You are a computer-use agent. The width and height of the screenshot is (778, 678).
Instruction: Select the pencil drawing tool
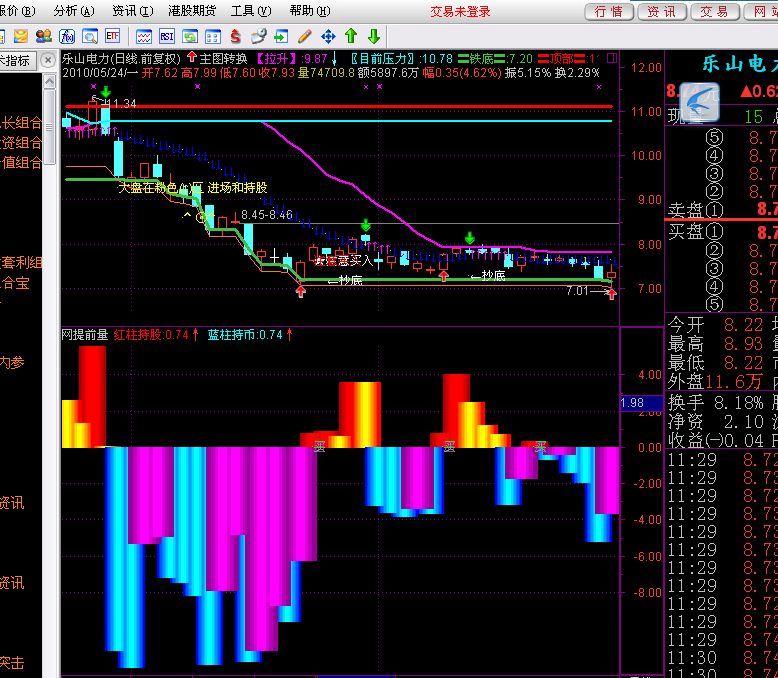point(305,36)
